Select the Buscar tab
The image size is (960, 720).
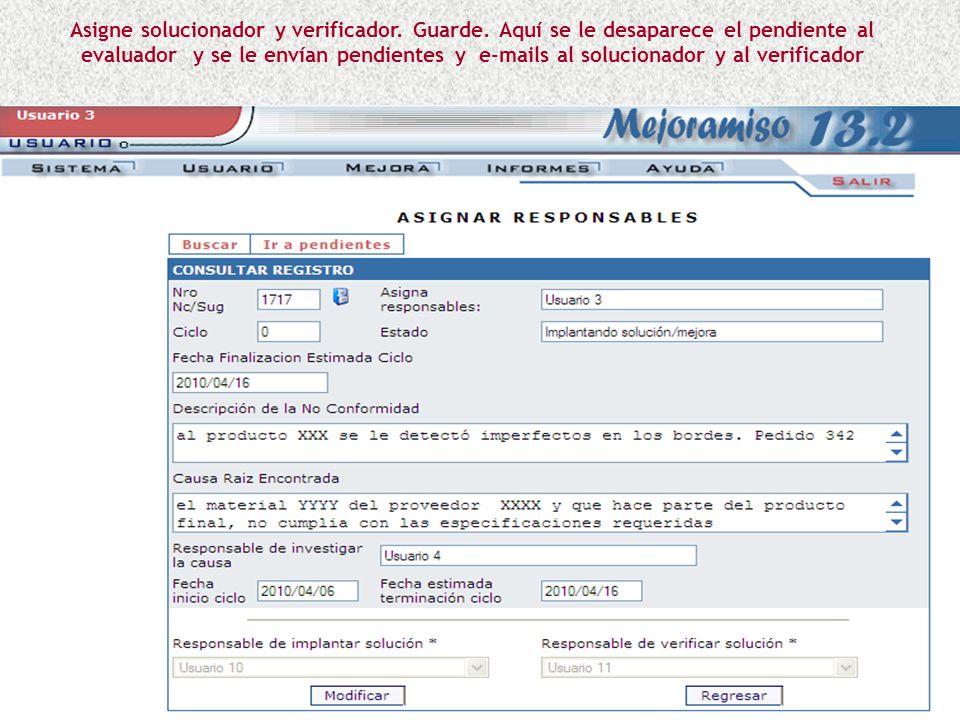pos(209,244)
